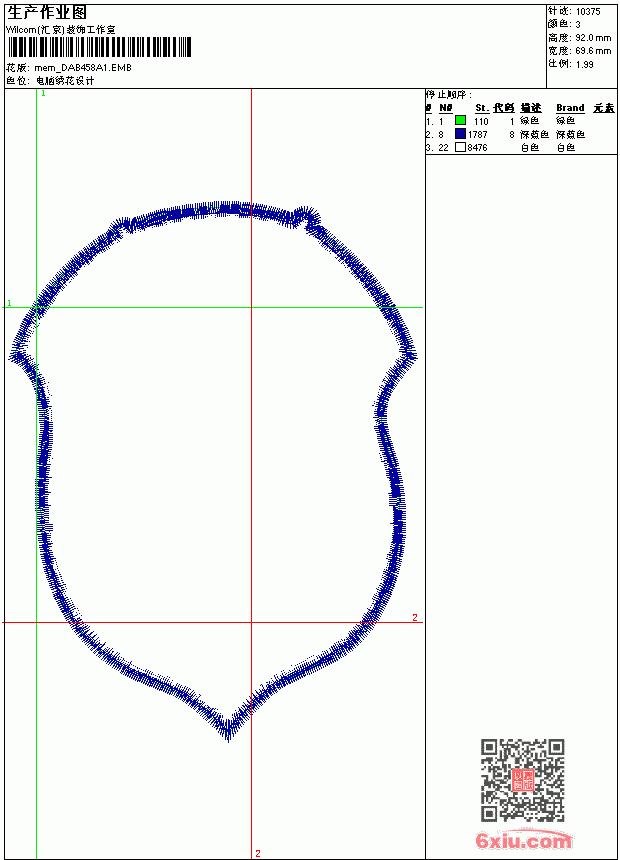
Task: Click the dark blue color swatch in row 2
Action: coord(460,134)
